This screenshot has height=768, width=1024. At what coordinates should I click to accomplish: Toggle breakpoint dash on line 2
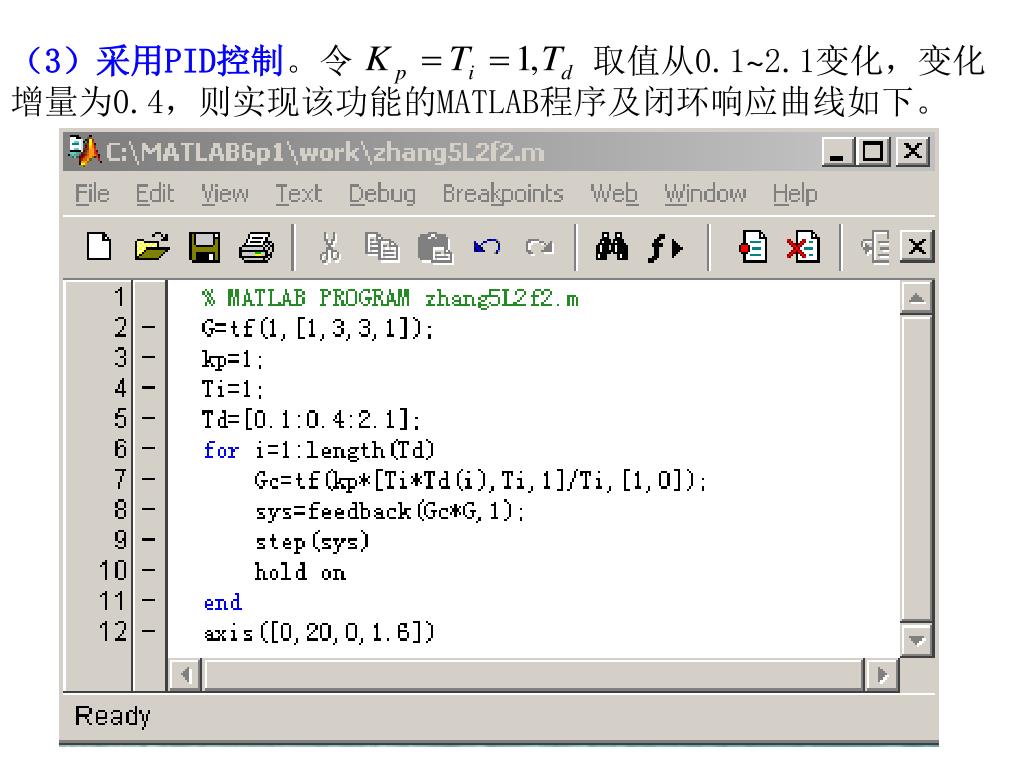[x=149, y=327]
